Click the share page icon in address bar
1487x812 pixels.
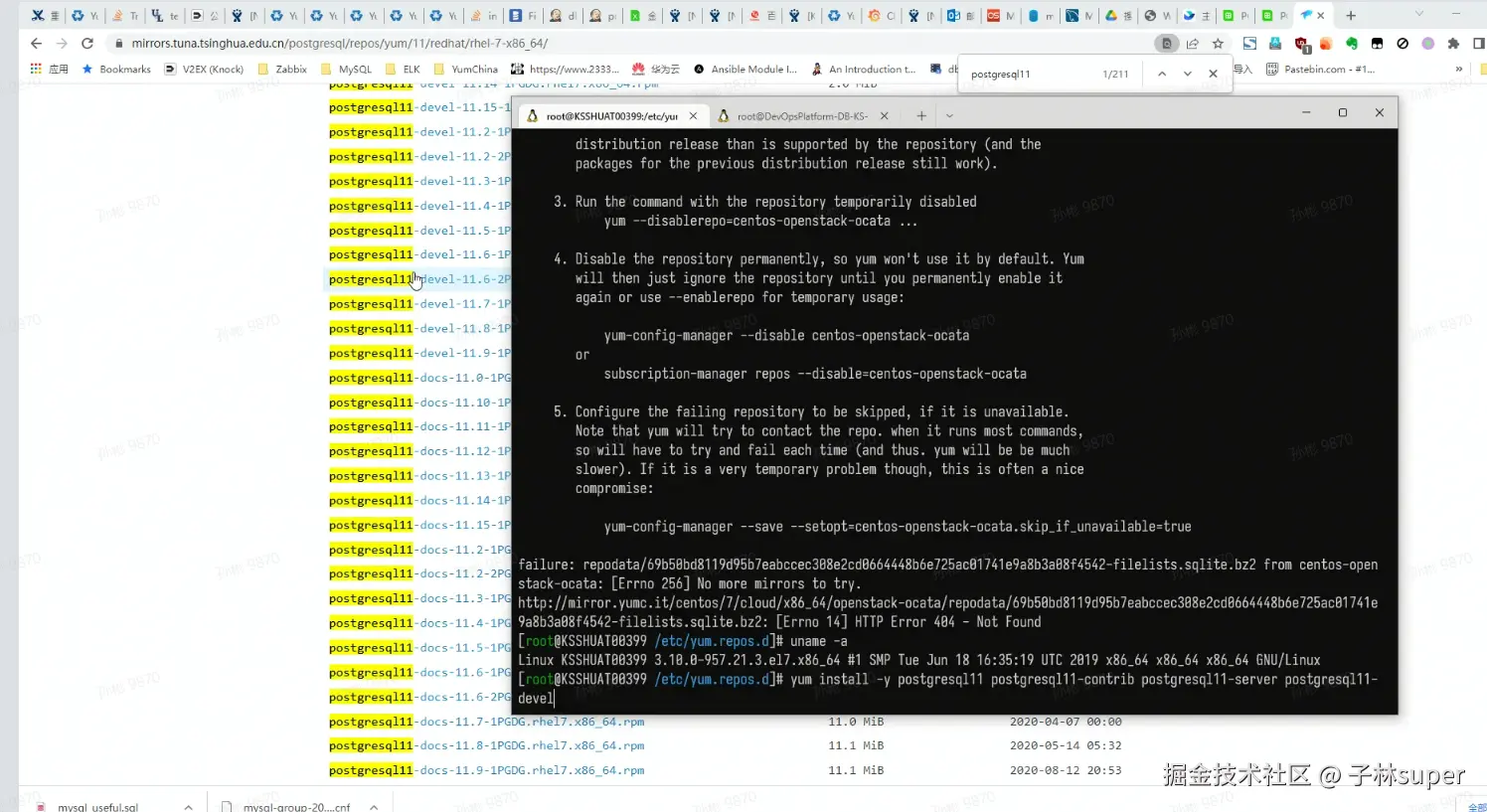[1192, 44]
